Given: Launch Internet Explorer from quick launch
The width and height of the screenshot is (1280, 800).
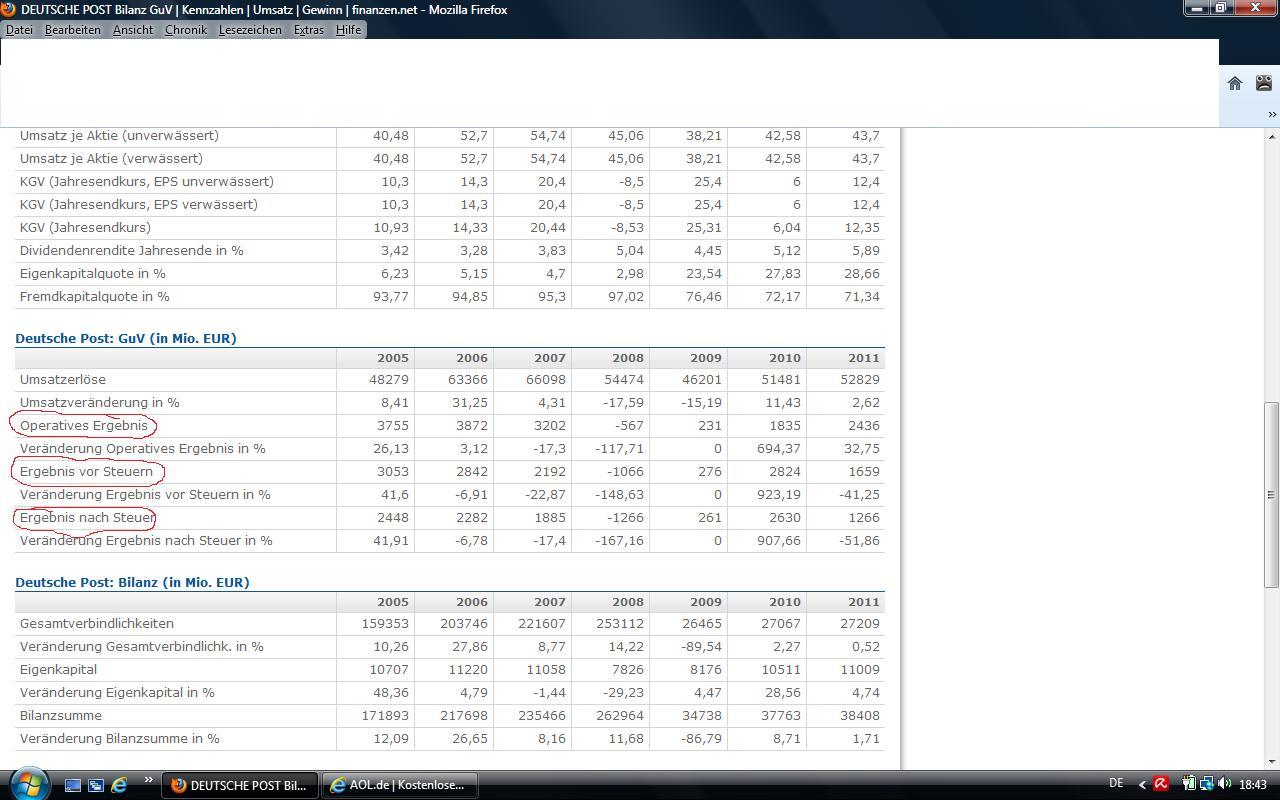Looking at the screenshot, I should click(x=119, y=785).
